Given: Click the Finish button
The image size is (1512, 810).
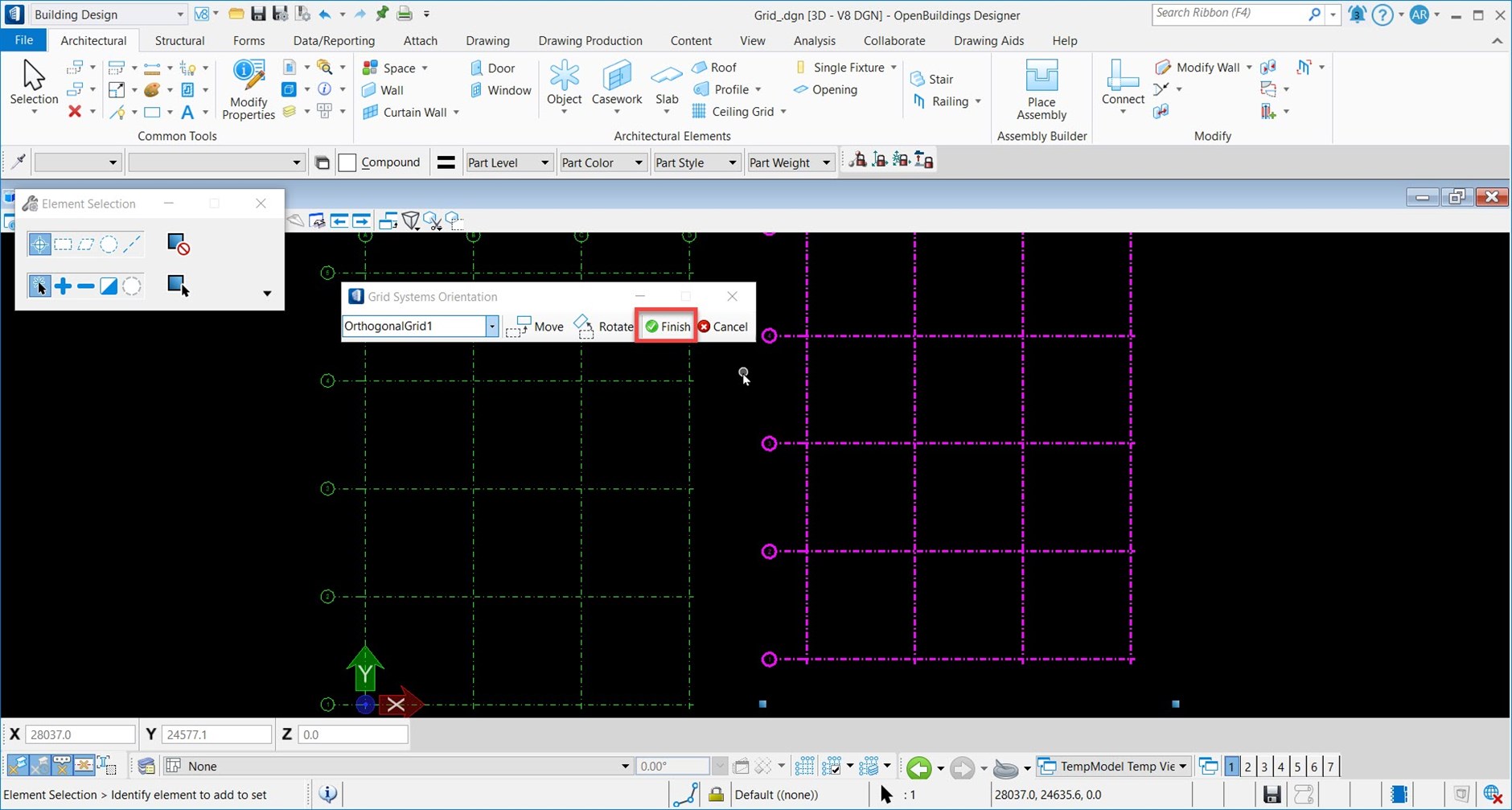Looking at the screenshot, I should (667, 327).
